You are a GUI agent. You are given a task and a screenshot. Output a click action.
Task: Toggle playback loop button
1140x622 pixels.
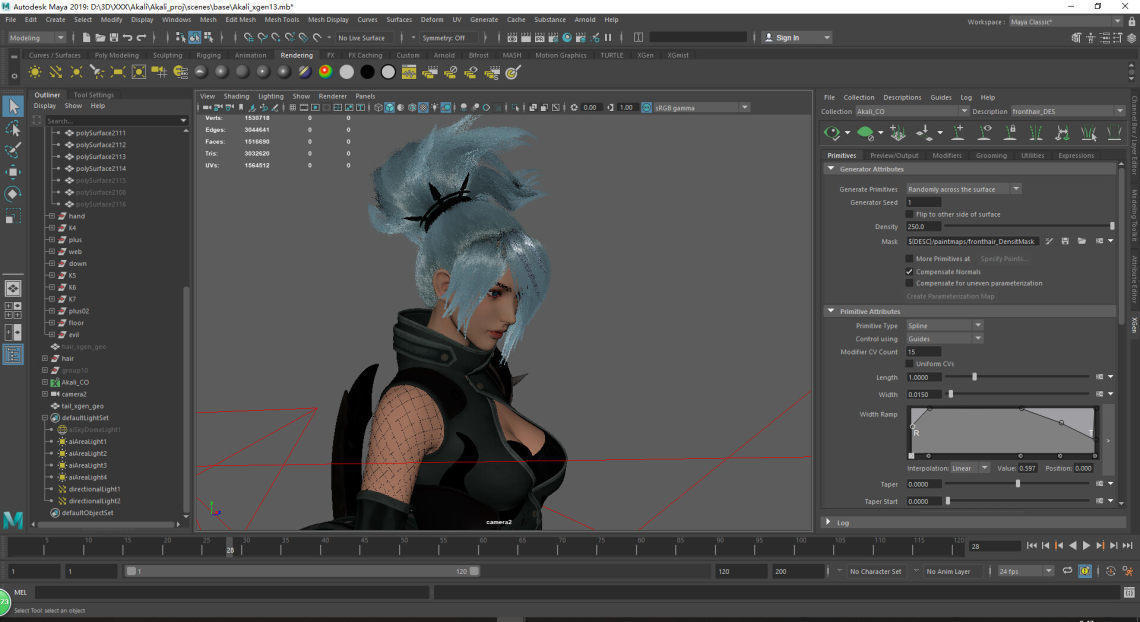pos(1067,571)
